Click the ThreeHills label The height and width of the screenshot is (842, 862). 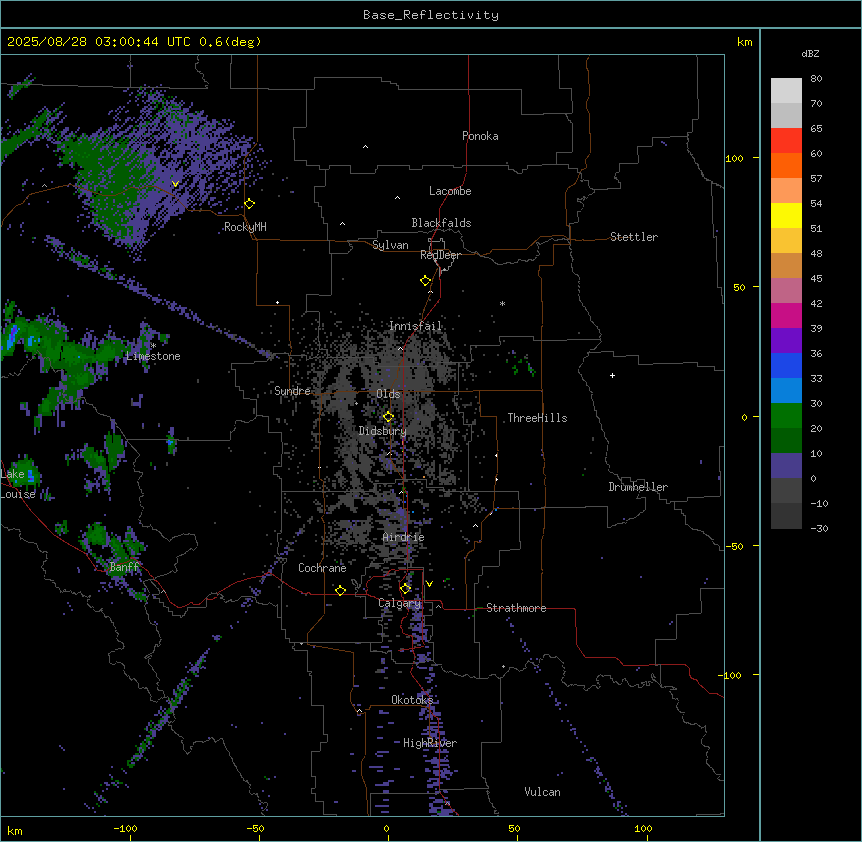click(537, 418)
